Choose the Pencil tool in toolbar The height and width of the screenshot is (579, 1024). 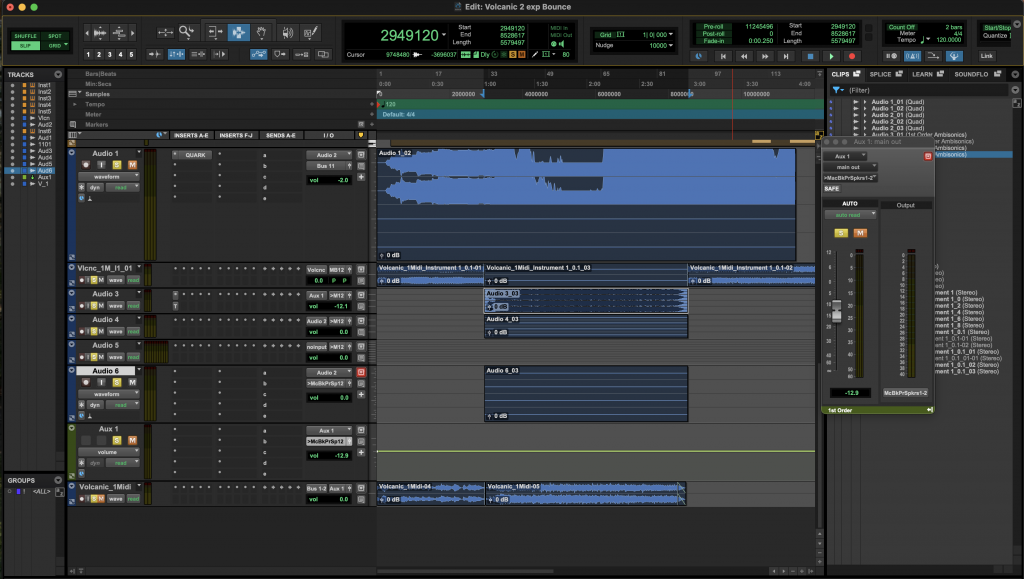pyautogui.click(x=310, y=33)
